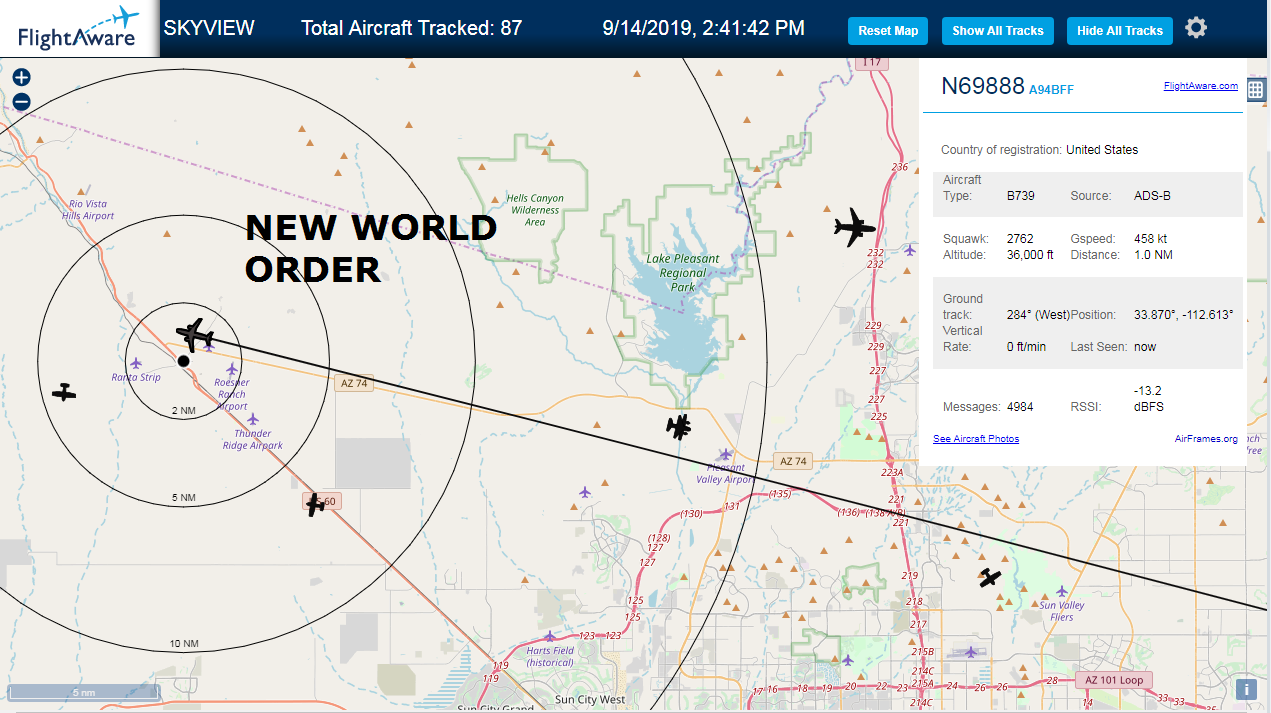Click the date and time display

704,28
